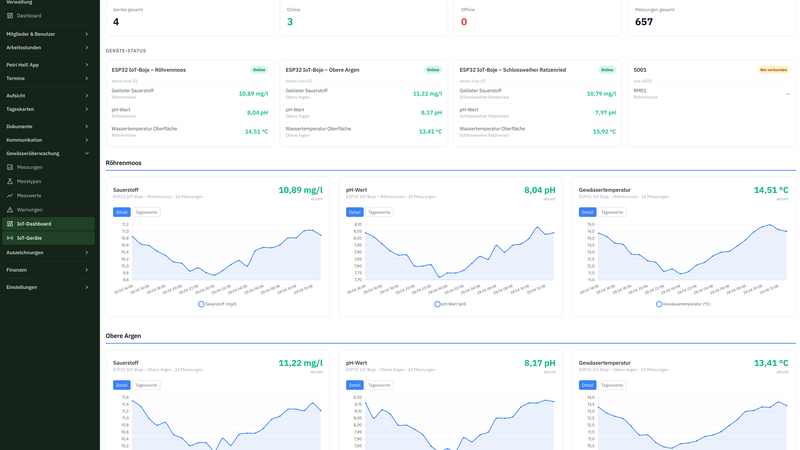Expand Aufzeichnungen menu
Viewport: 800px width, 450px height.
tap(47, 253)
